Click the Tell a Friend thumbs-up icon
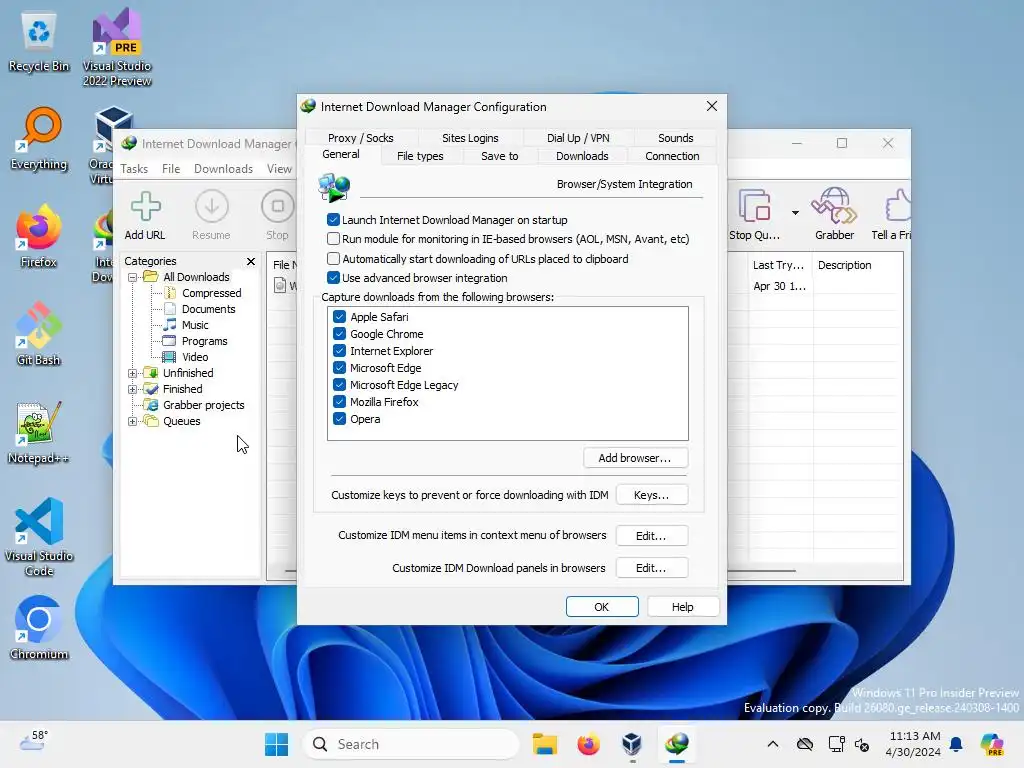 coord(898,206)
